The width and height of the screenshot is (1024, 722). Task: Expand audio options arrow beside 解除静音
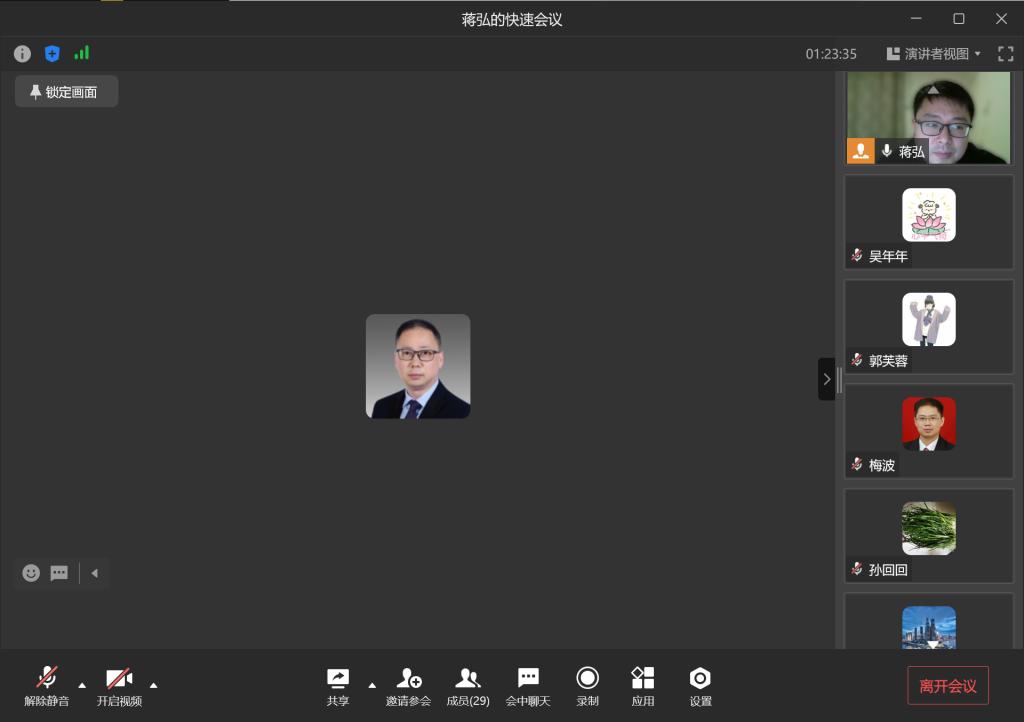[x=82, y=685]
